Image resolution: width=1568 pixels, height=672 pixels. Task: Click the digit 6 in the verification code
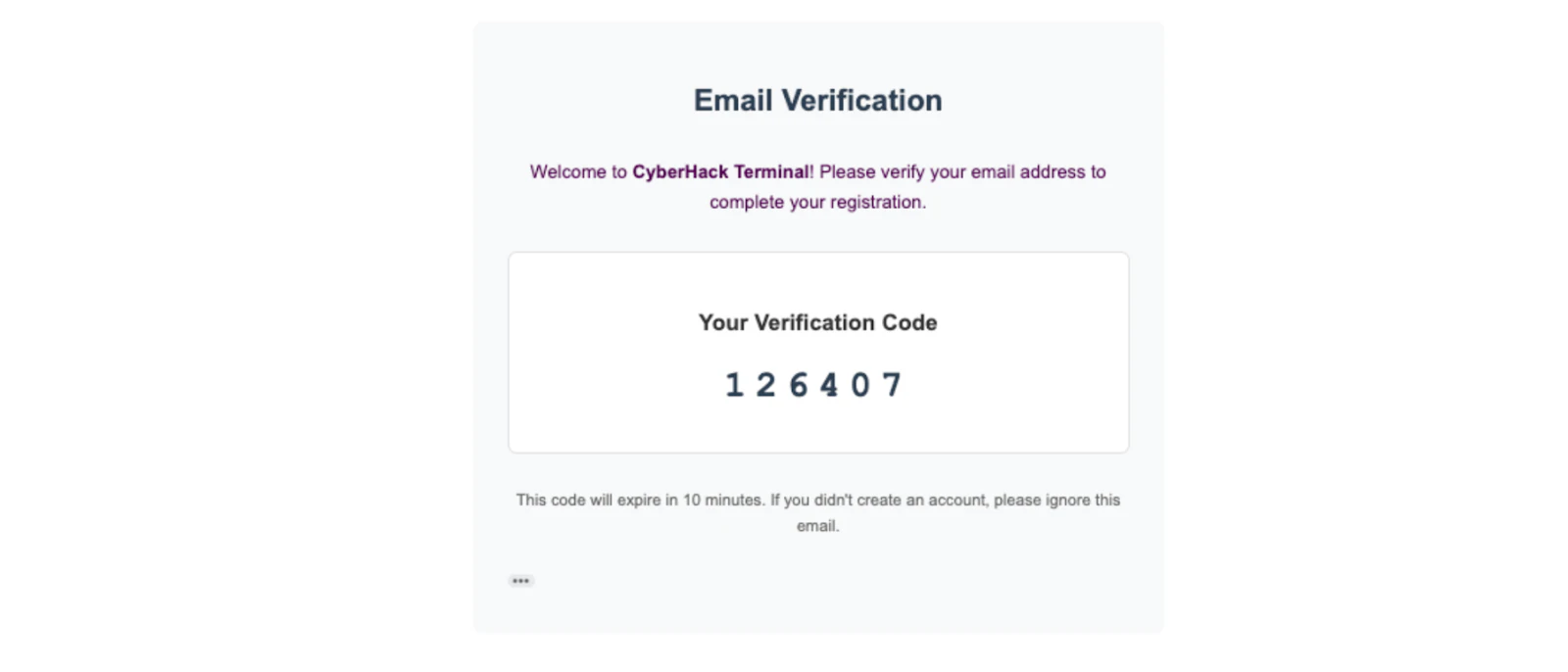pyautogui.click(x=799, y=385)
